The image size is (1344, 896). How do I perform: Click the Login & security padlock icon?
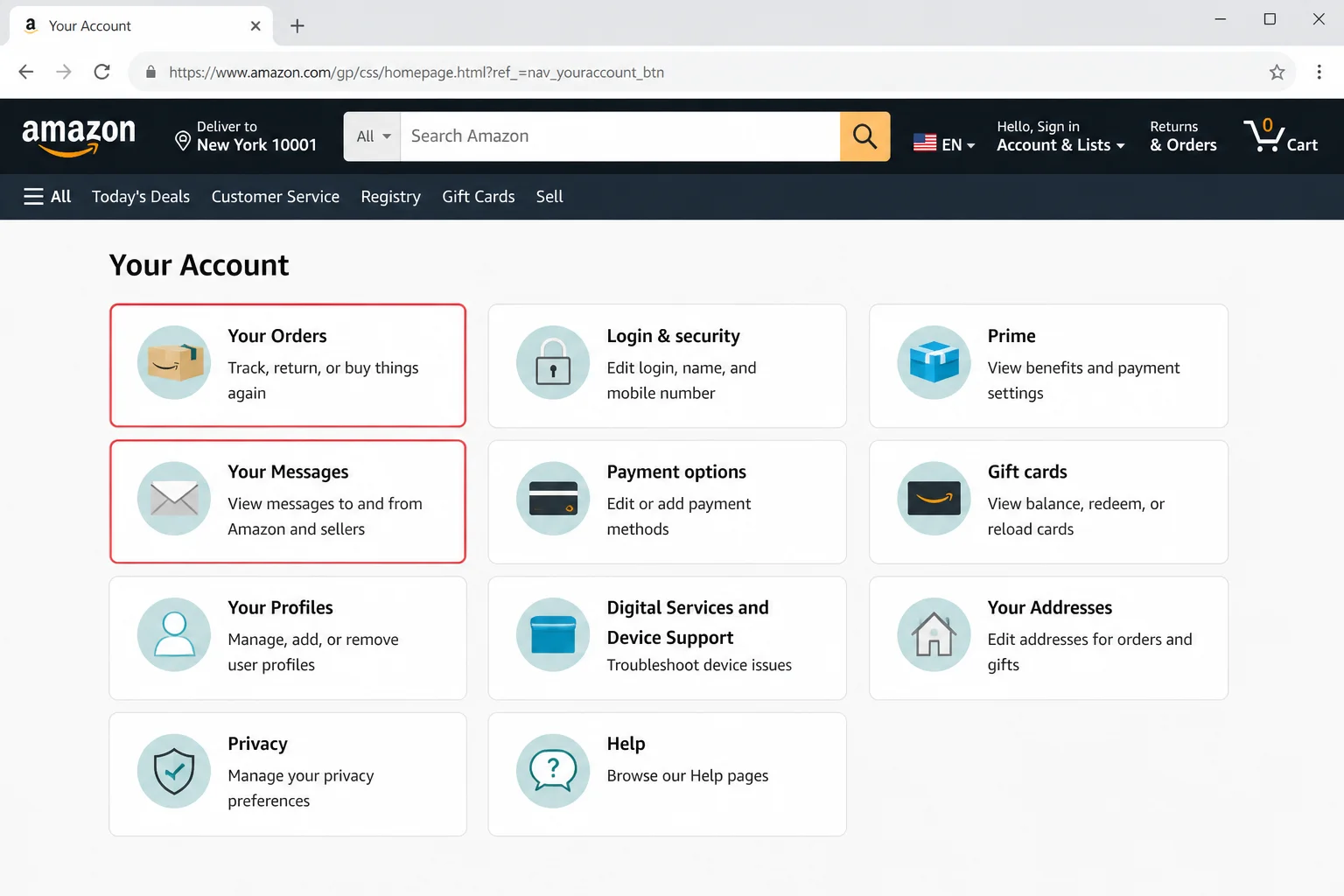pos(553,362)
